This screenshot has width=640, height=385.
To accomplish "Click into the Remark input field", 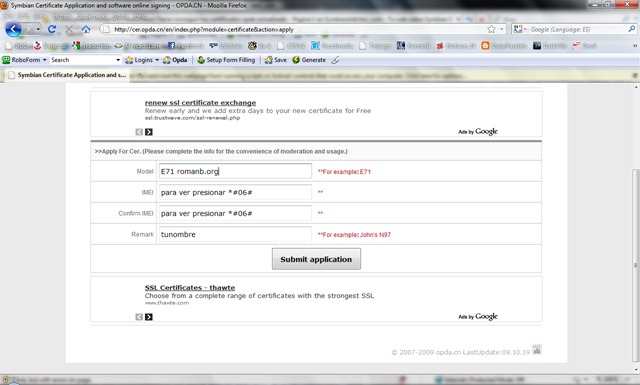I will [235, 234].
